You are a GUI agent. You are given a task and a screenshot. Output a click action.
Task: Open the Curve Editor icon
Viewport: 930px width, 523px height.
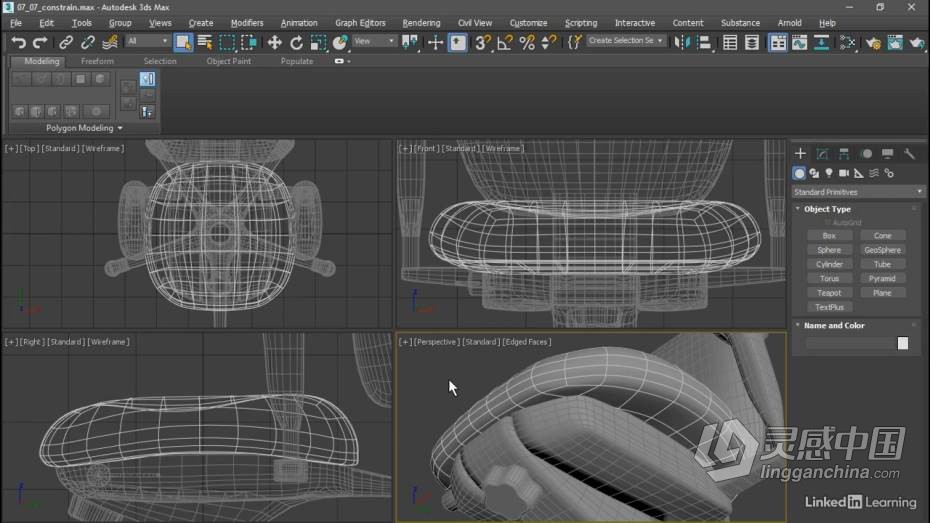tap(800, 42)
